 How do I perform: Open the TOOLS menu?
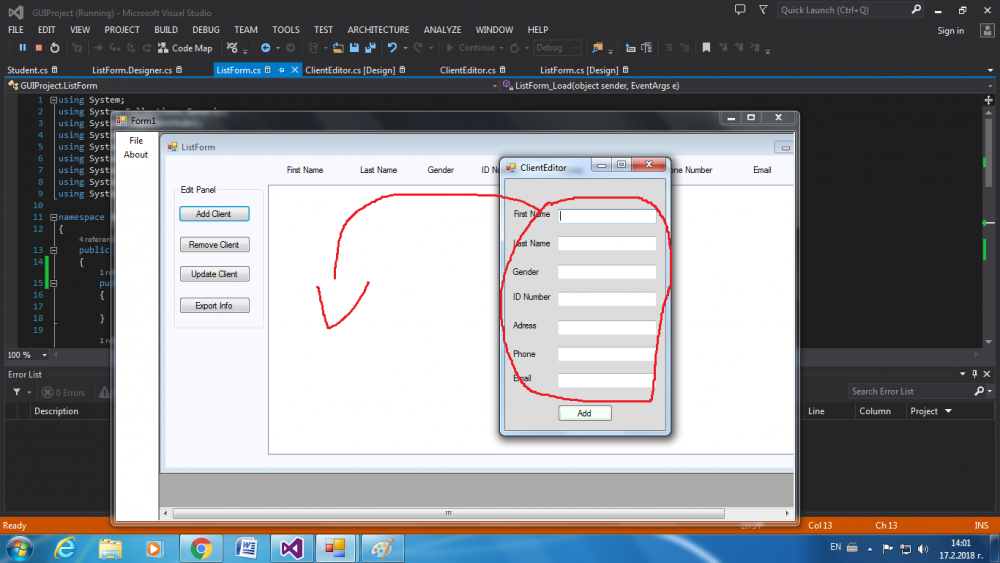[286, 30]
